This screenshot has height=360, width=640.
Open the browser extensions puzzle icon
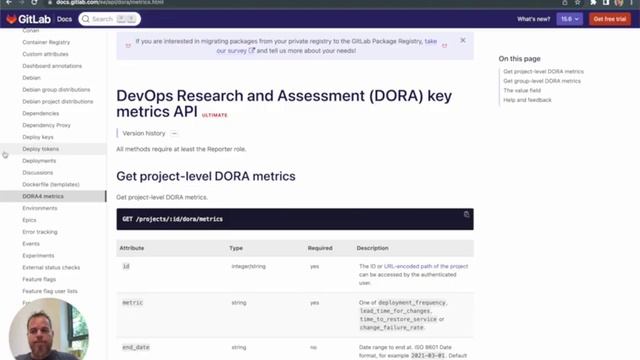point(593,2)
